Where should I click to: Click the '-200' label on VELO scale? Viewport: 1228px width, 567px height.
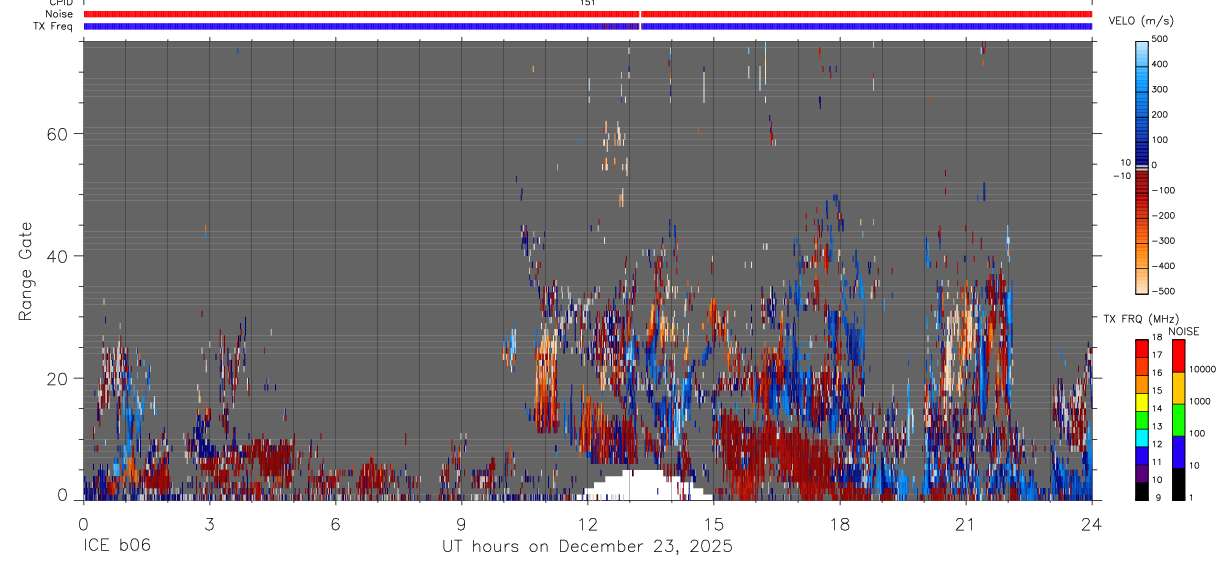(1161, 215)
